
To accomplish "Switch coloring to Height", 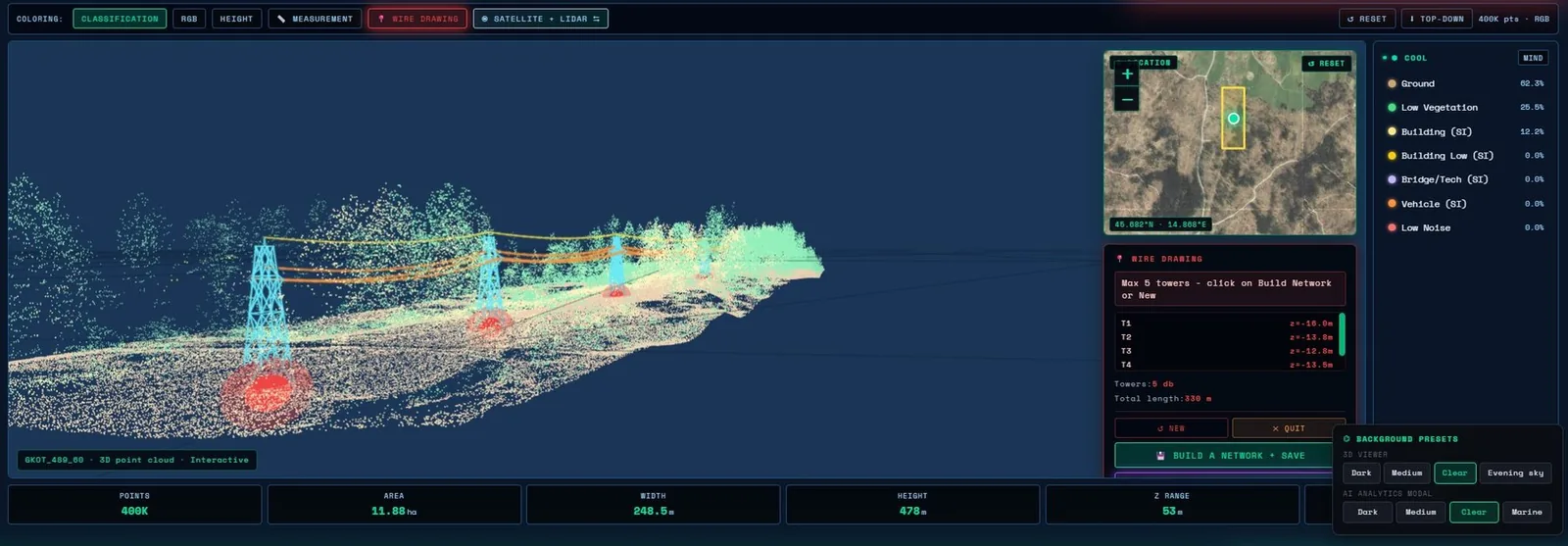I will click(x=236, y=19).
